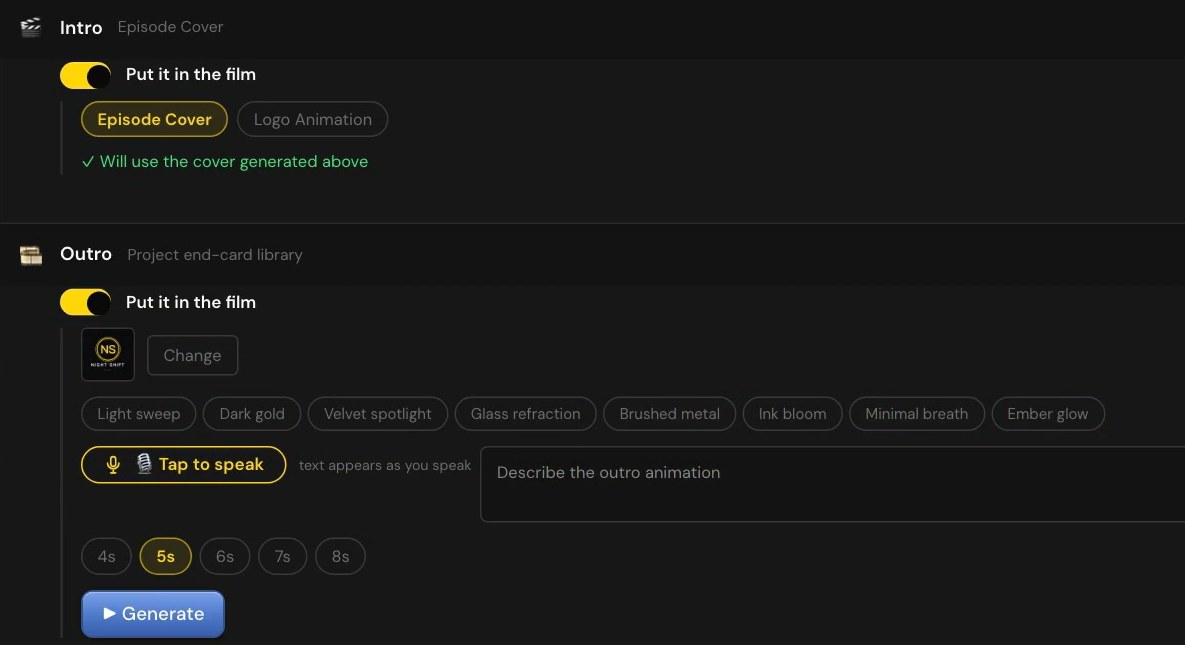The height and width of the screenshot is (645, 1185).
Task: Choose the Light sweep preset
Action: click(139, 414)
